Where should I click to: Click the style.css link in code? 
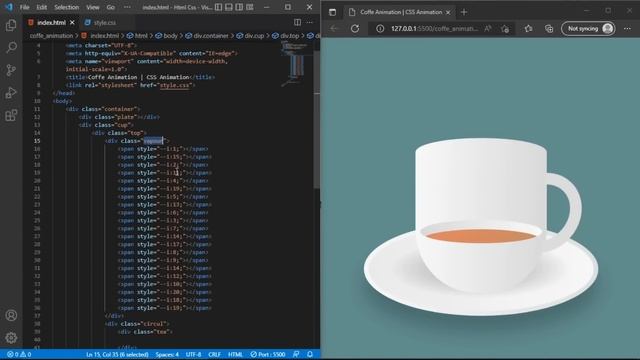click(x=175, y=85)
